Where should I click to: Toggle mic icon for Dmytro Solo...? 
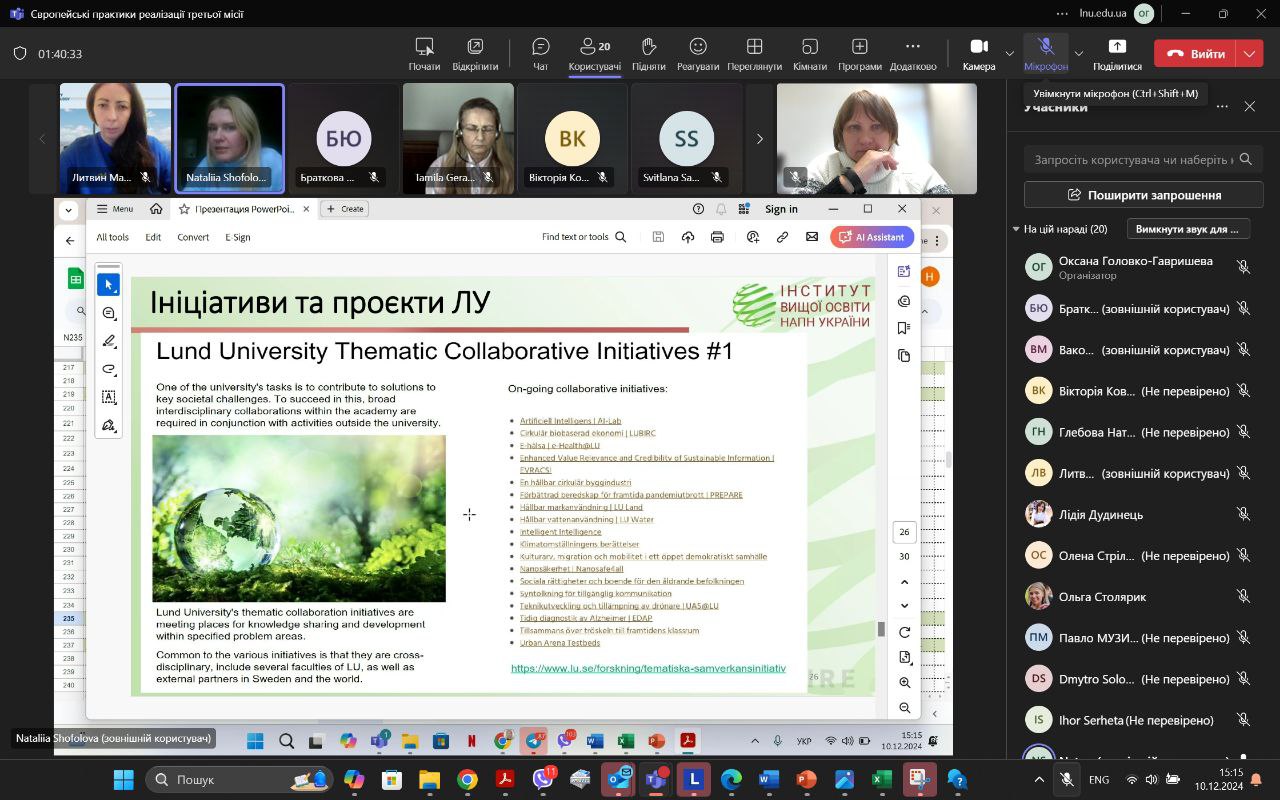(x=1243, y=678)
